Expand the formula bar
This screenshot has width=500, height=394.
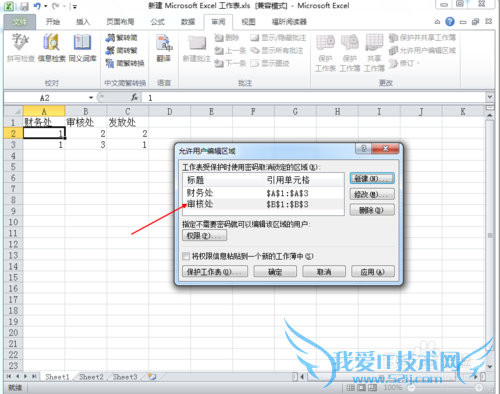(x=489, y=97)
